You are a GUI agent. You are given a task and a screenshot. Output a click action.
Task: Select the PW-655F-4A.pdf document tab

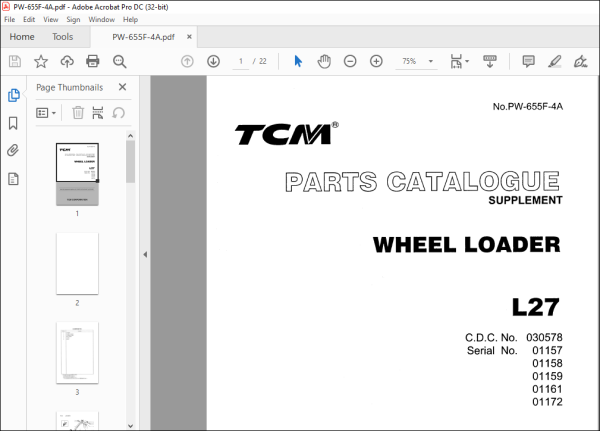pos(143,37)
